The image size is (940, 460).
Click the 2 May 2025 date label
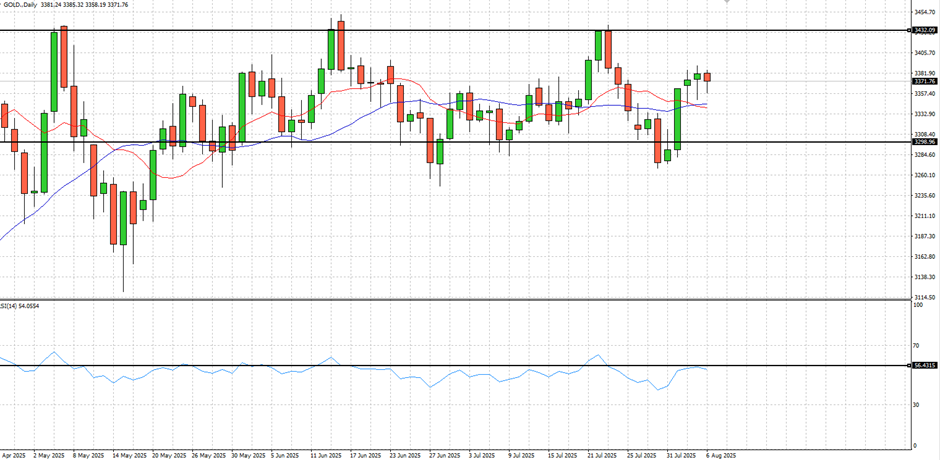(x=49, y=454)
